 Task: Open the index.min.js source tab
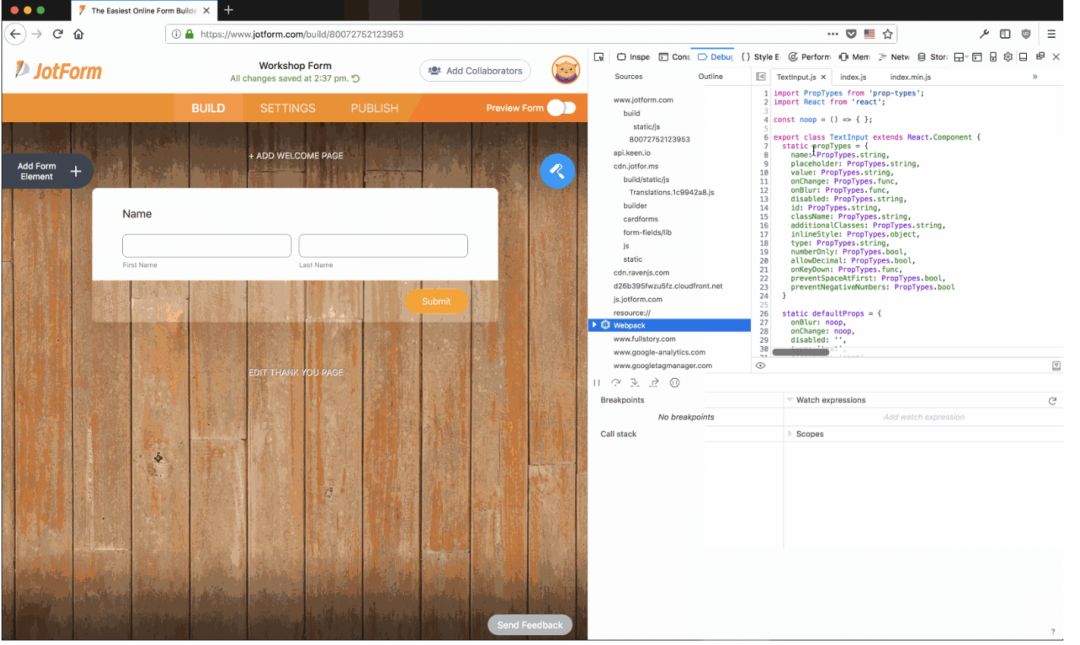pyautogui.click(x=909, y=77)
